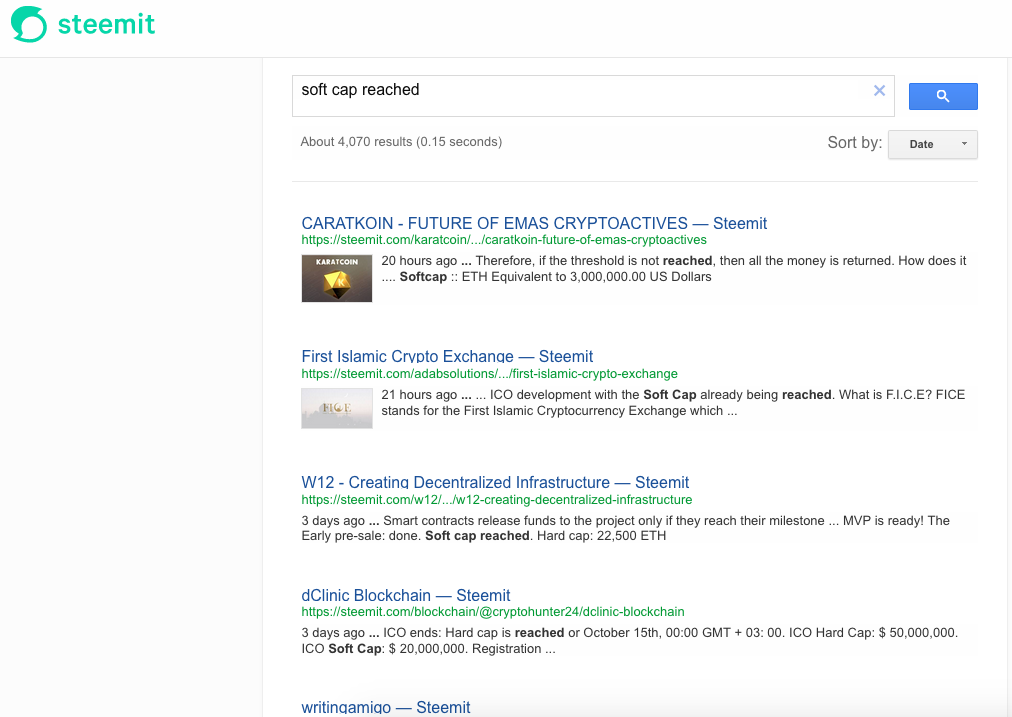Click the snippet mentioning Softcap 3,000,000.00 US Dollars

click(x=674, y=269)
